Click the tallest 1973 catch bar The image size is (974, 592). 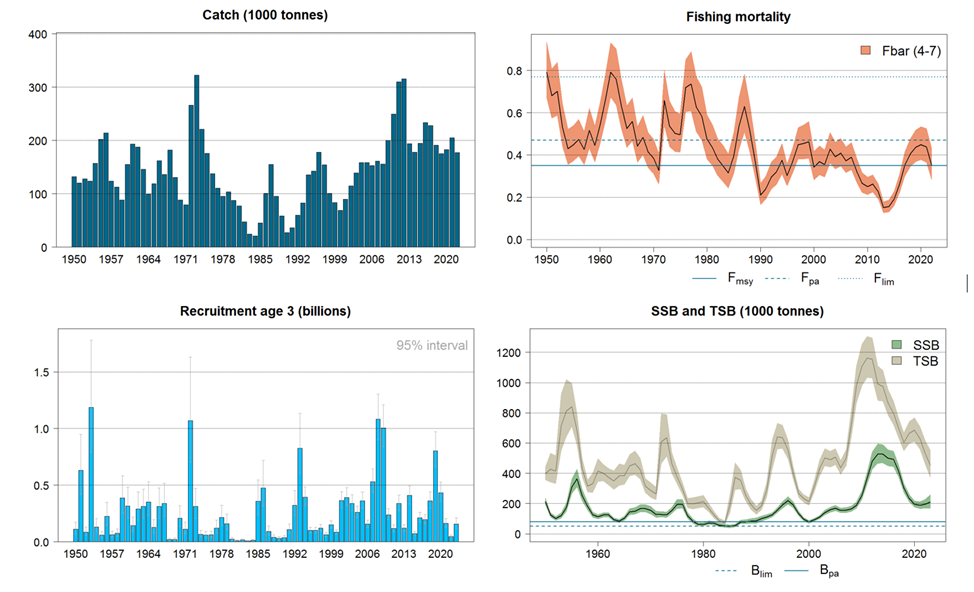tap(196, 161)
